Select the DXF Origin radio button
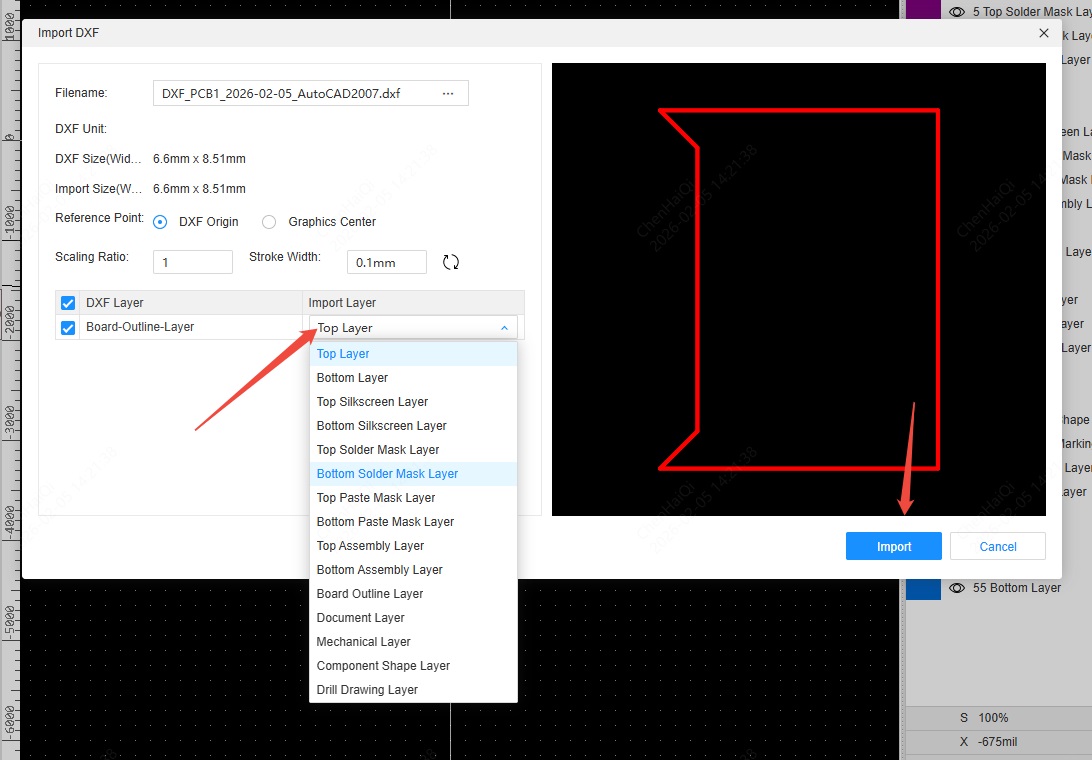 pos(160,222)
